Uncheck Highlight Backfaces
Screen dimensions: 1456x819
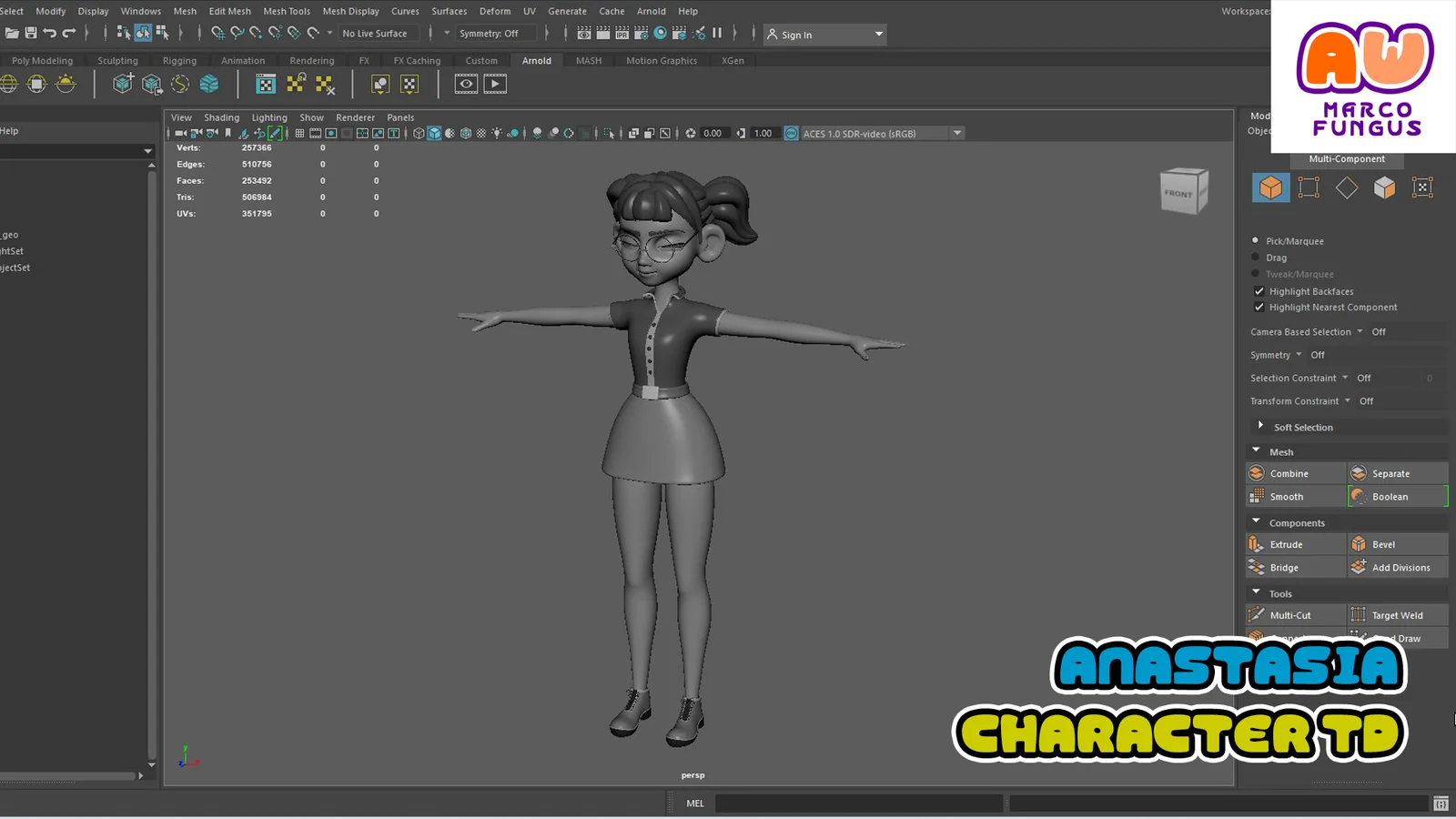(1259, 290)
